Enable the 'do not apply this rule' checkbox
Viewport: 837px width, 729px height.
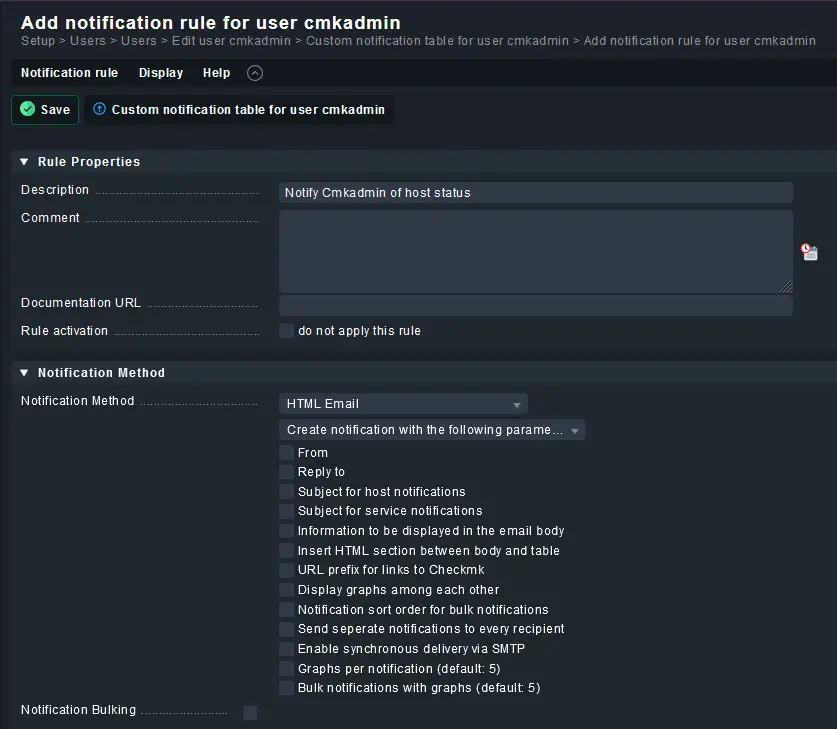click(286, 331)
